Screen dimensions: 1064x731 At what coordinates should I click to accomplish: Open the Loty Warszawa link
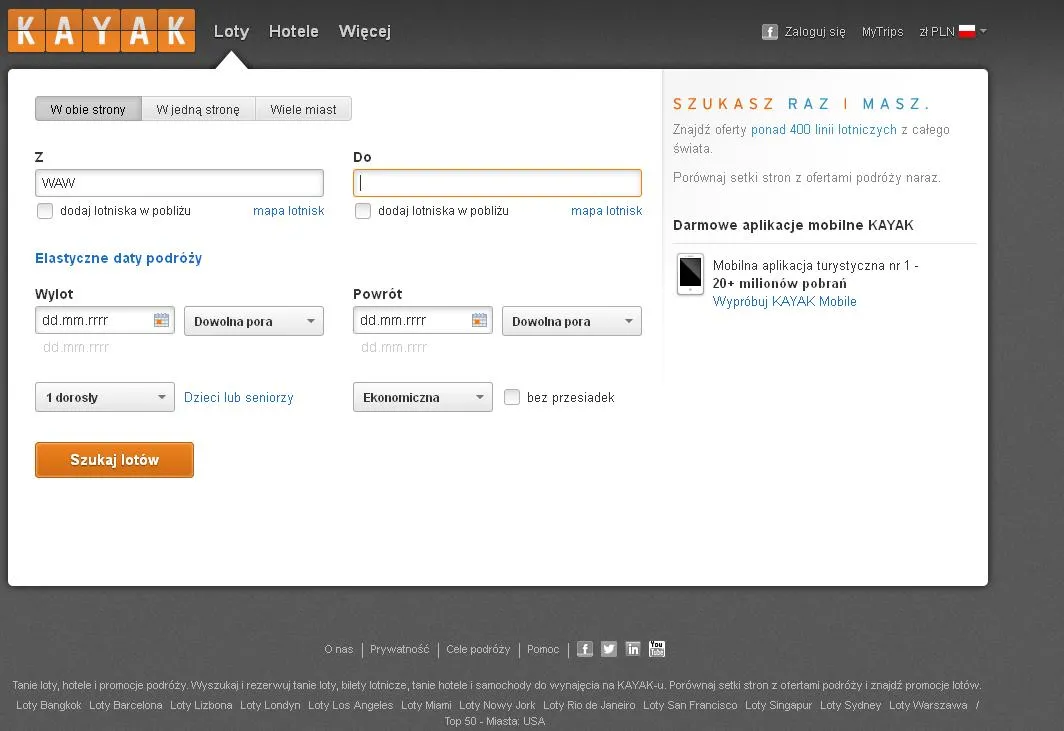point(928,705)
